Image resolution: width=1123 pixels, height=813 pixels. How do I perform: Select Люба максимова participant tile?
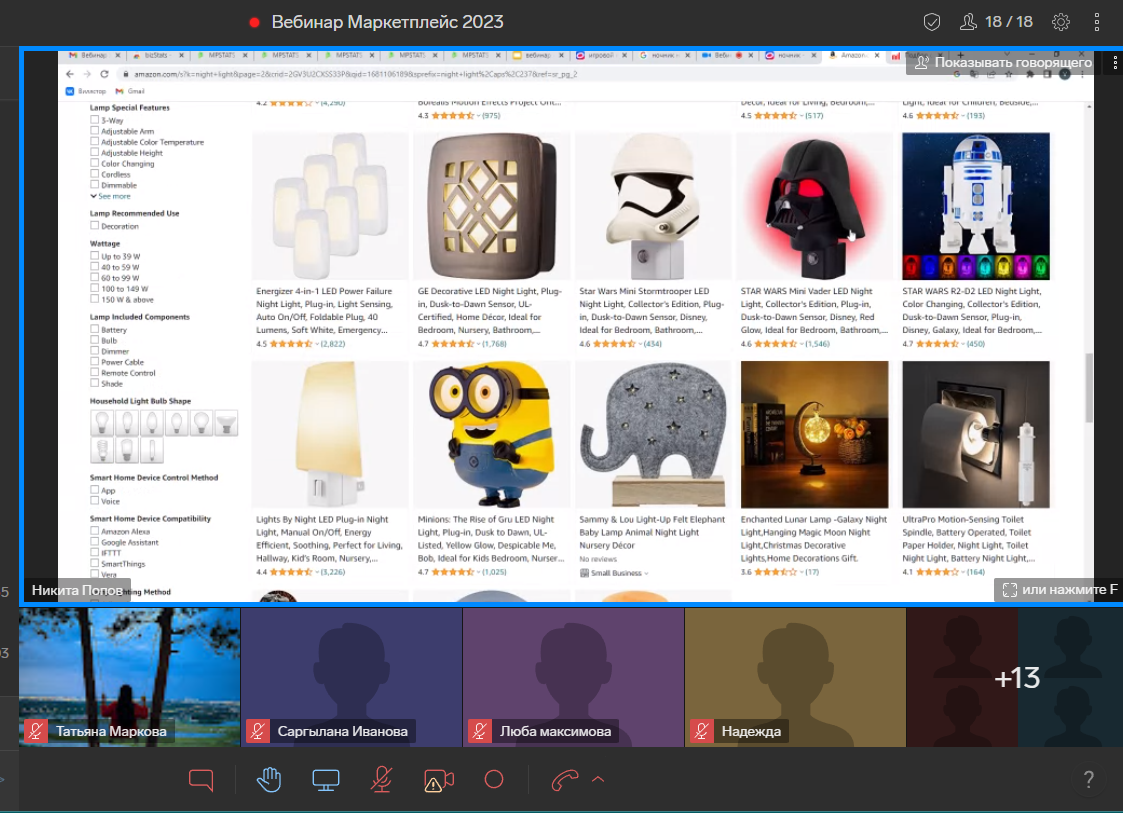click(x=574, y=678)
